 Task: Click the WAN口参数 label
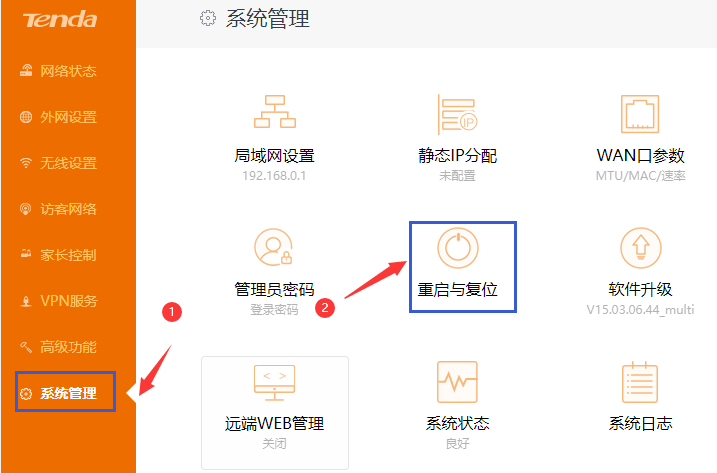click(x=640, y=156)
